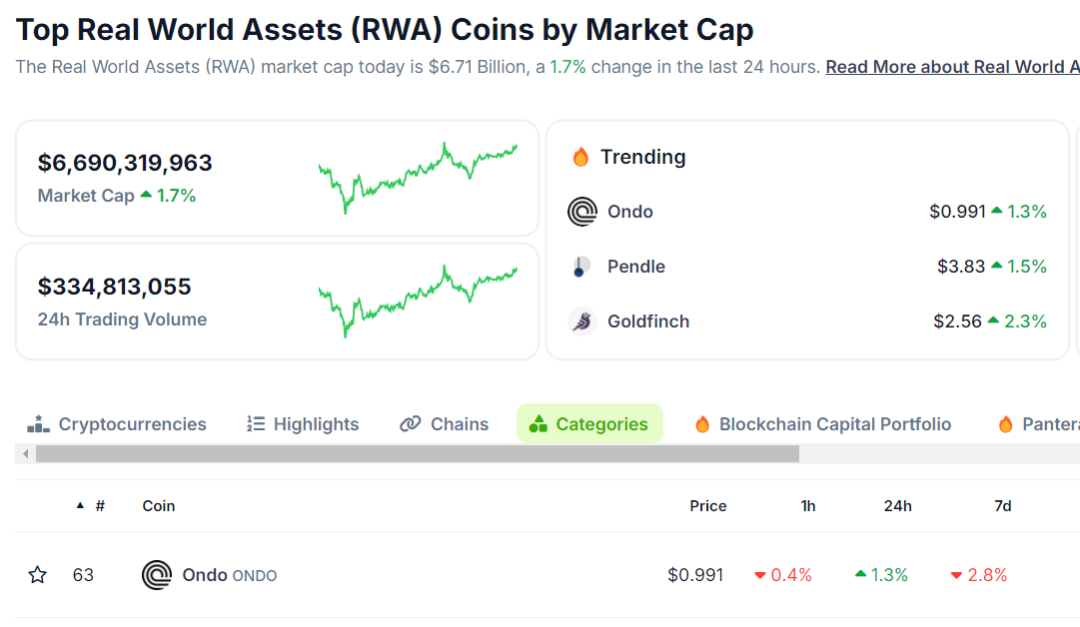Click the scrollbar left arrow
The image size is (1080, 627).
[x=26, y=454]
